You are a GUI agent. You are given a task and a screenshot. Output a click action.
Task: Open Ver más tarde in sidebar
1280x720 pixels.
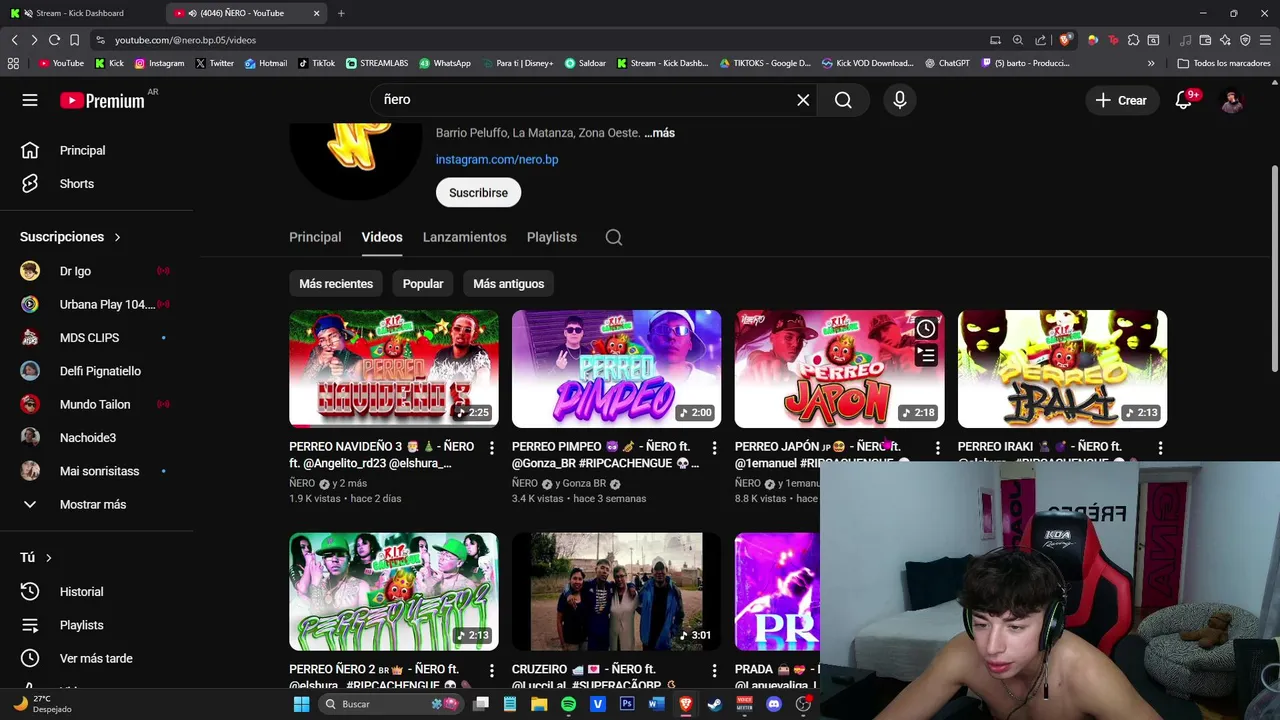click(97, 658)
